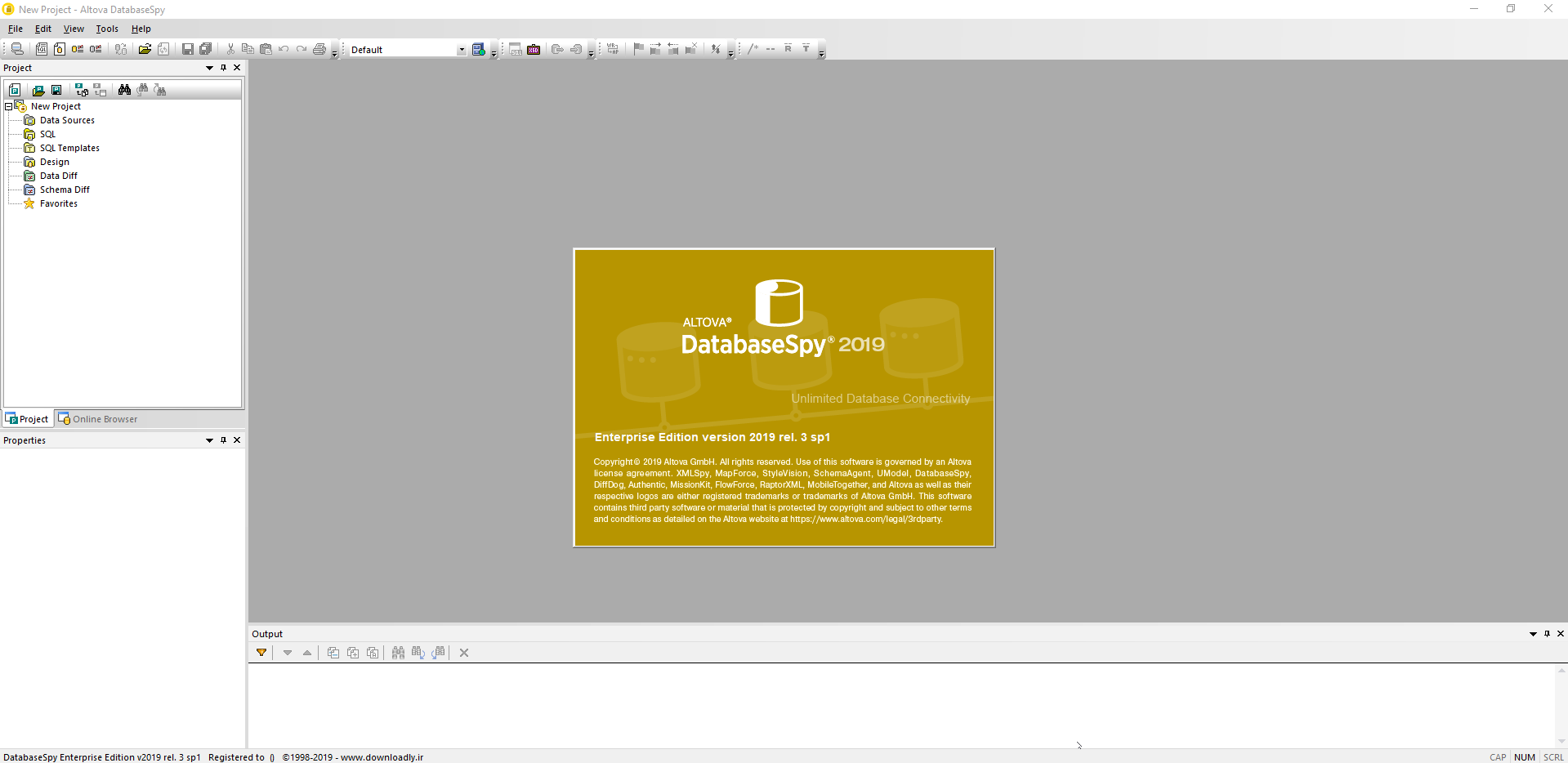Click the Open file folder icon
The image size is (1568, 763).
tap(145, 49)
